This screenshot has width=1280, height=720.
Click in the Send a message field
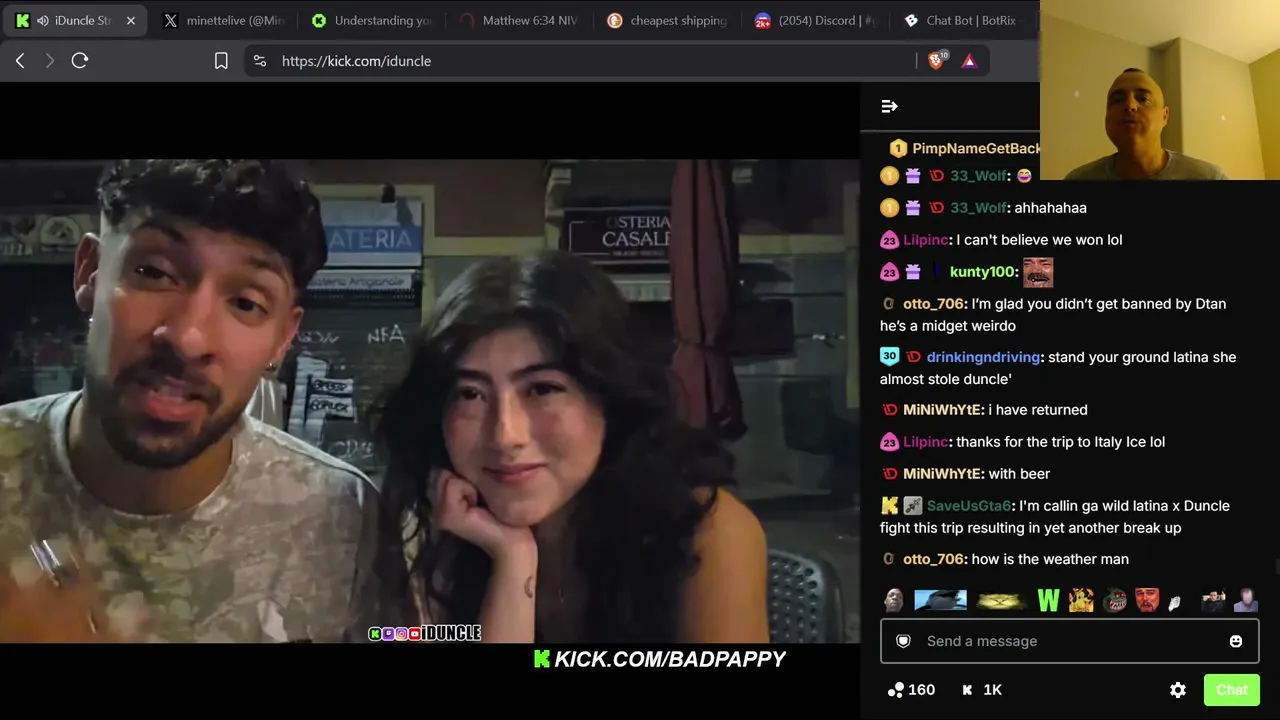1069,641
